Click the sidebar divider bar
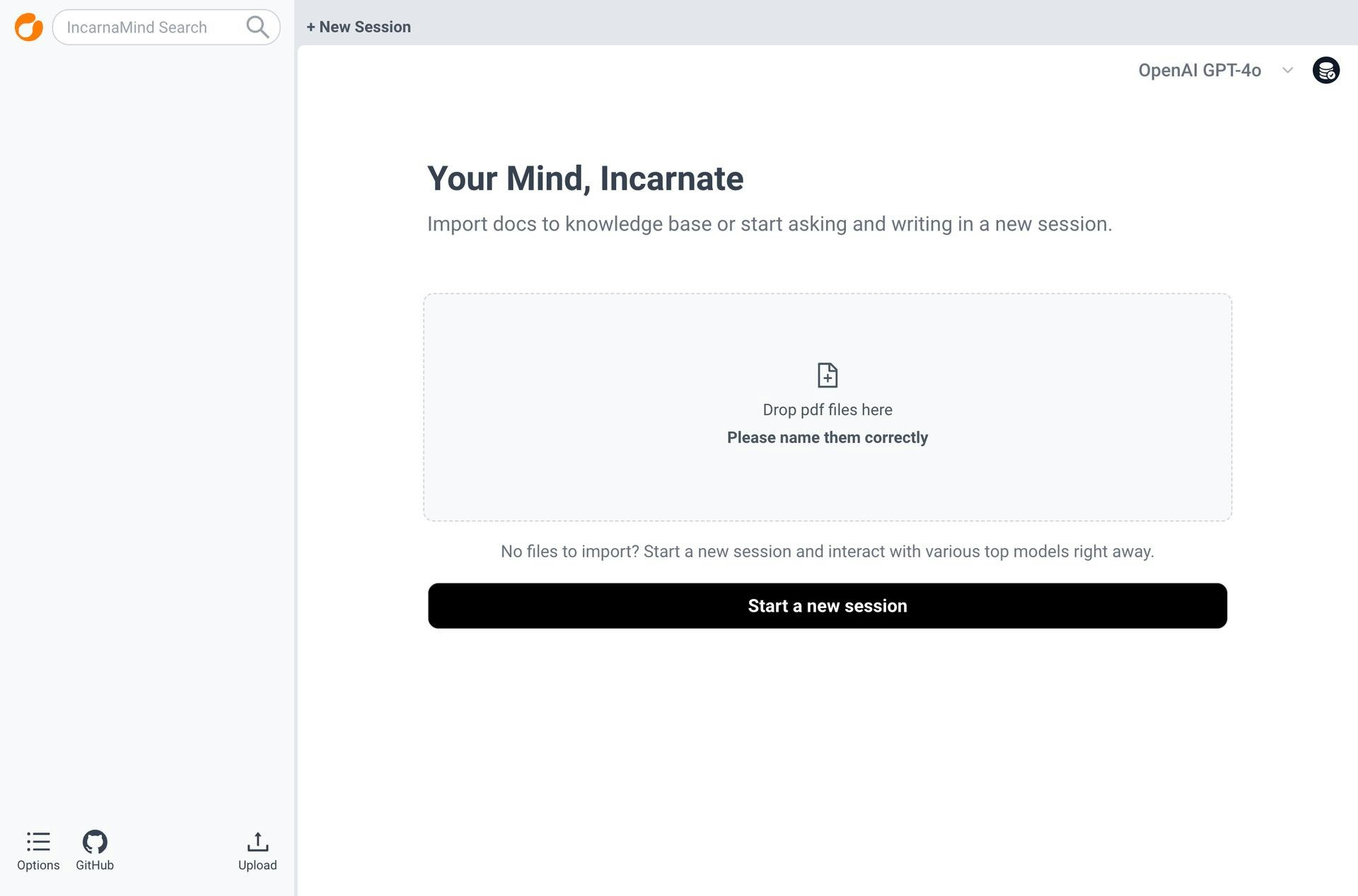 296,453
